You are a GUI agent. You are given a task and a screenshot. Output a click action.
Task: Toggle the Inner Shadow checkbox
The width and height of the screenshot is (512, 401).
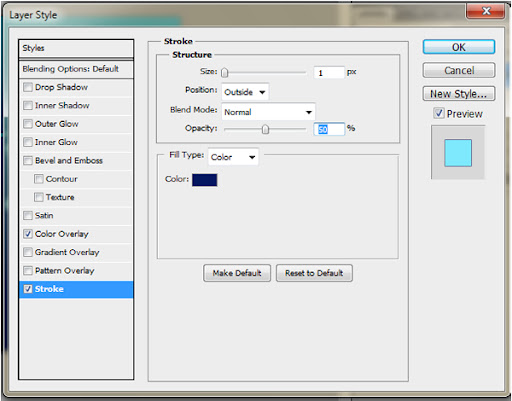28,106
